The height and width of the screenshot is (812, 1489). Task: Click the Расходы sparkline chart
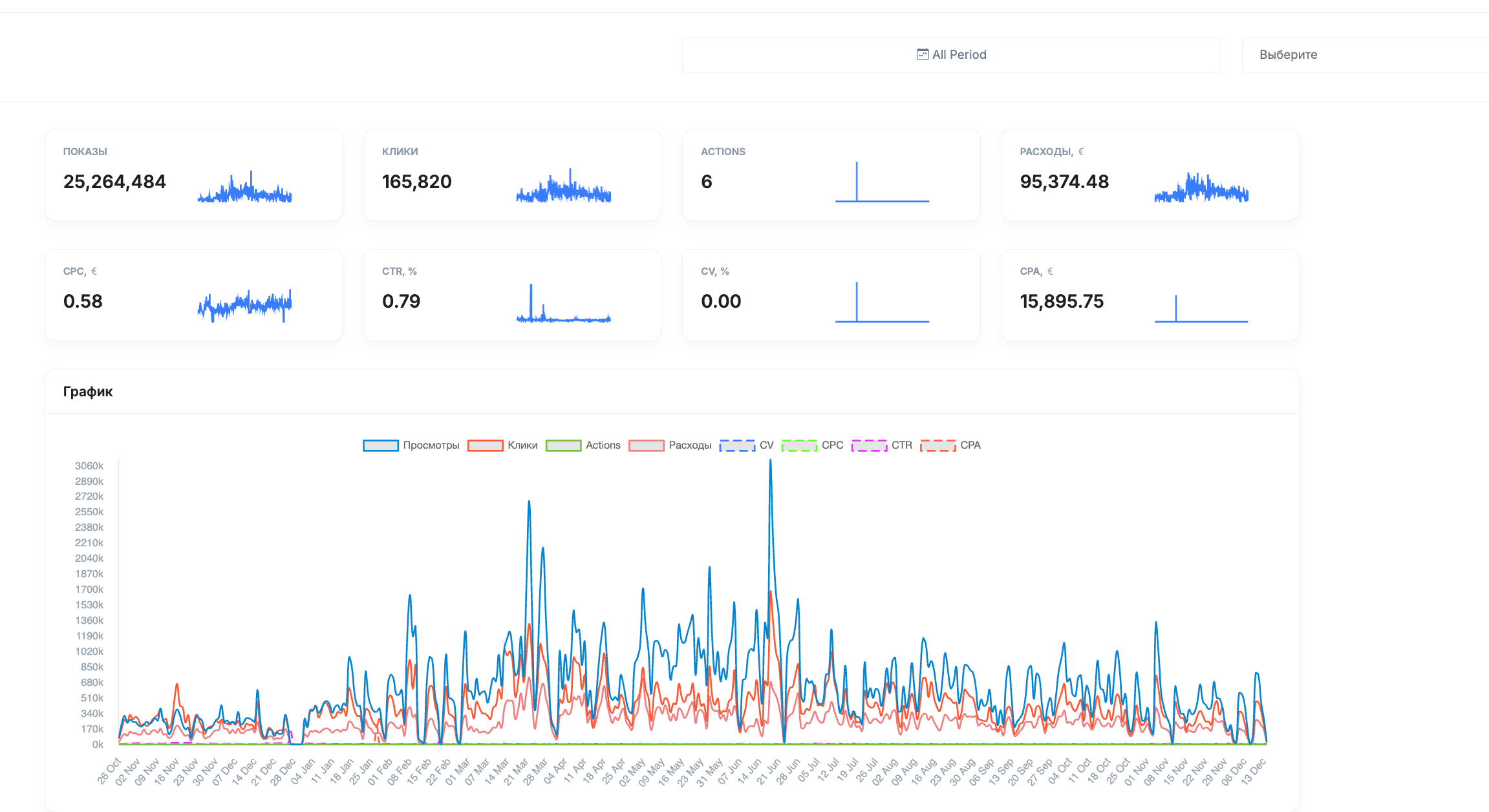1201,187
